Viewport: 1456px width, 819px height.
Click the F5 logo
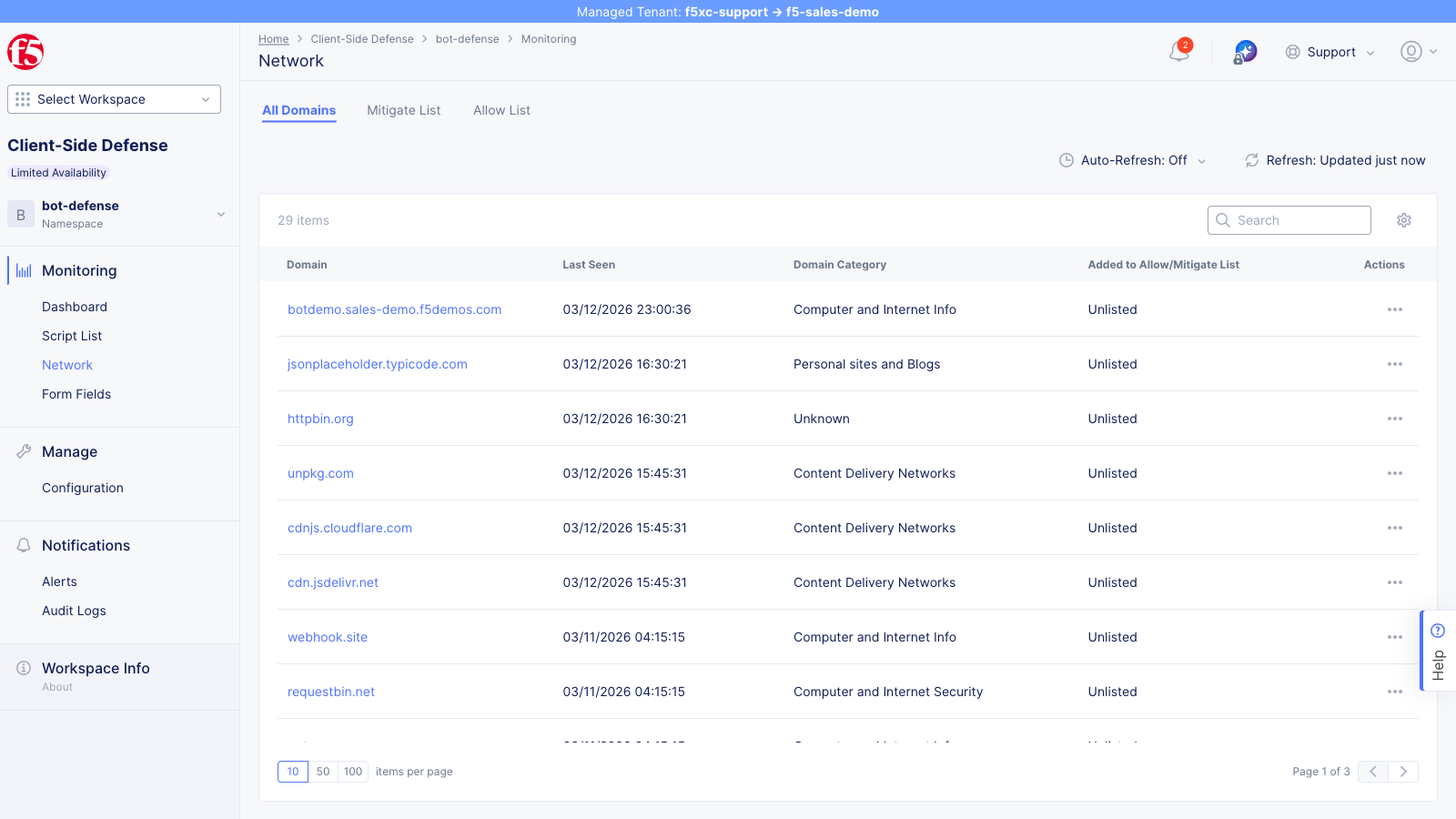[x=25, y=52]
